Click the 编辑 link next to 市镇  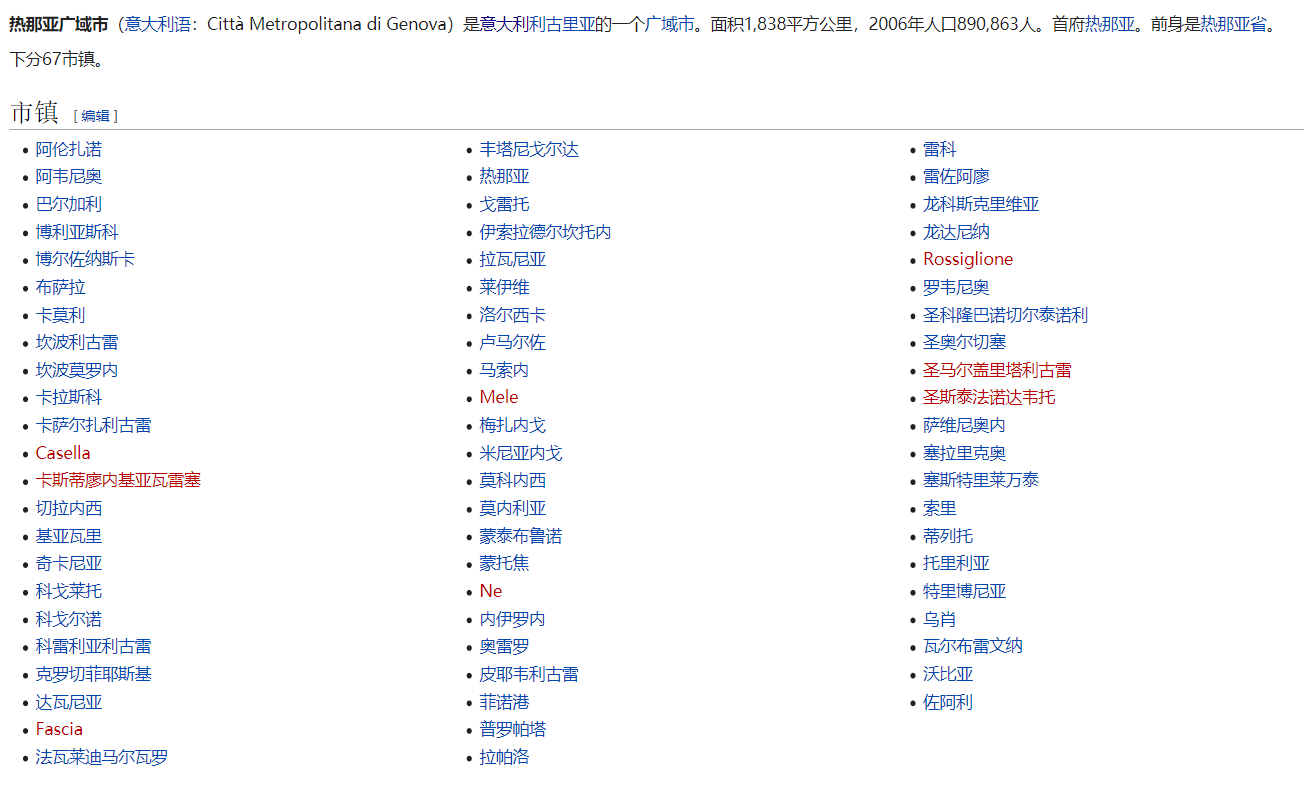pos(95,116)
